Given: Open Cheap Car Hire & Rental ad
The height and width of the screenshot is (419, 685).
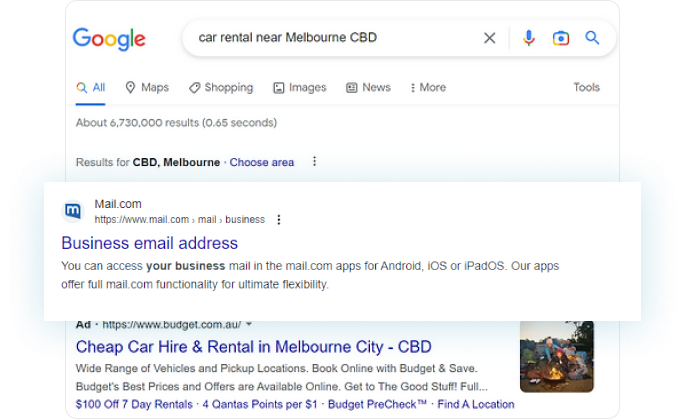Looking at the screenshot, I should point(253,347).
